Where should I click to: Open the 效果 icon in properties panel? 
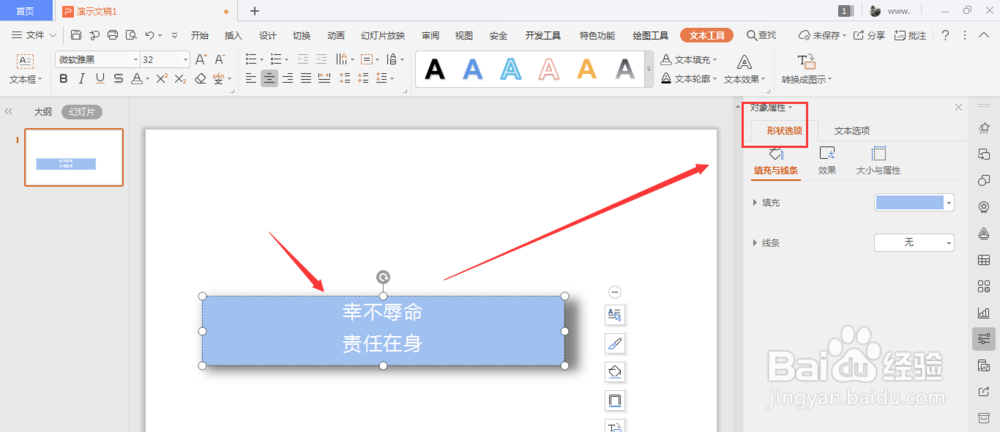pyautogui.click(x=827, y=161)
